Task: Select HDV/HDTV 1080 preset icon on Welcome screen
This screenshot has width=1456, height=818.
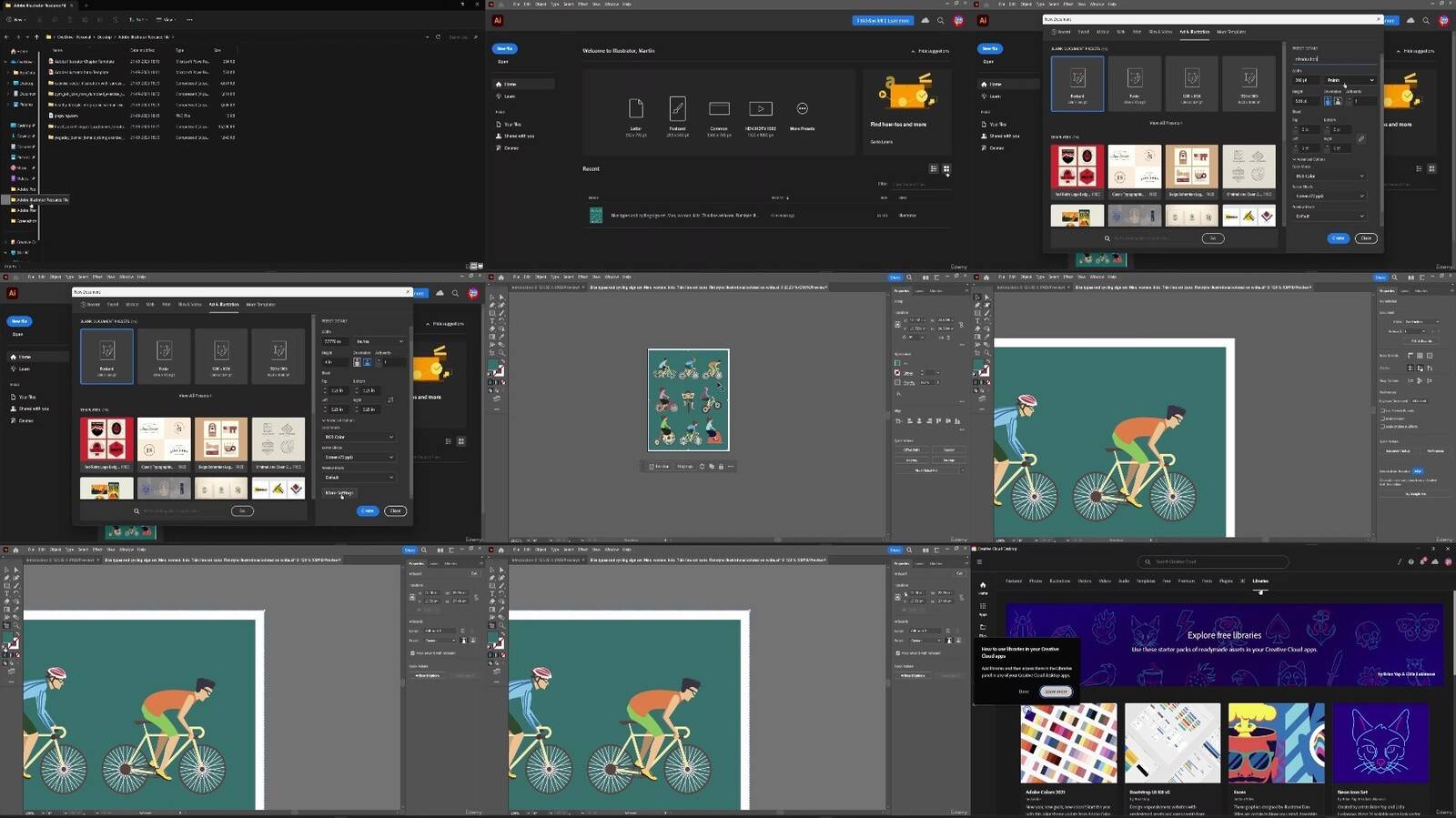Action: 761,108
